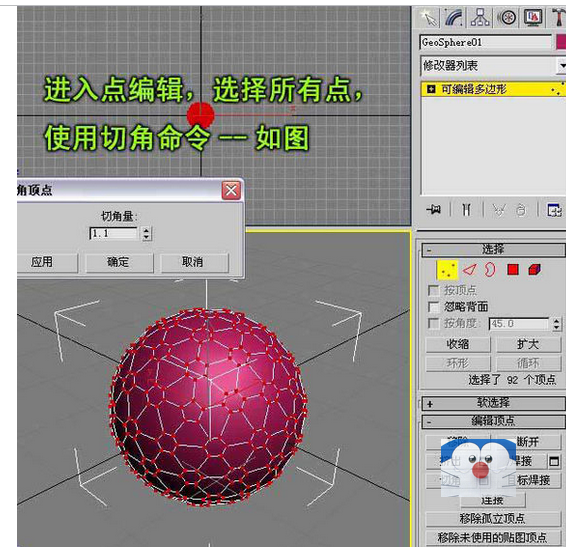This screenshot has height=547, width=566.
Task: Select Polygon sub-object level icon
Action: pyautogui.click(x=513, y=270)
